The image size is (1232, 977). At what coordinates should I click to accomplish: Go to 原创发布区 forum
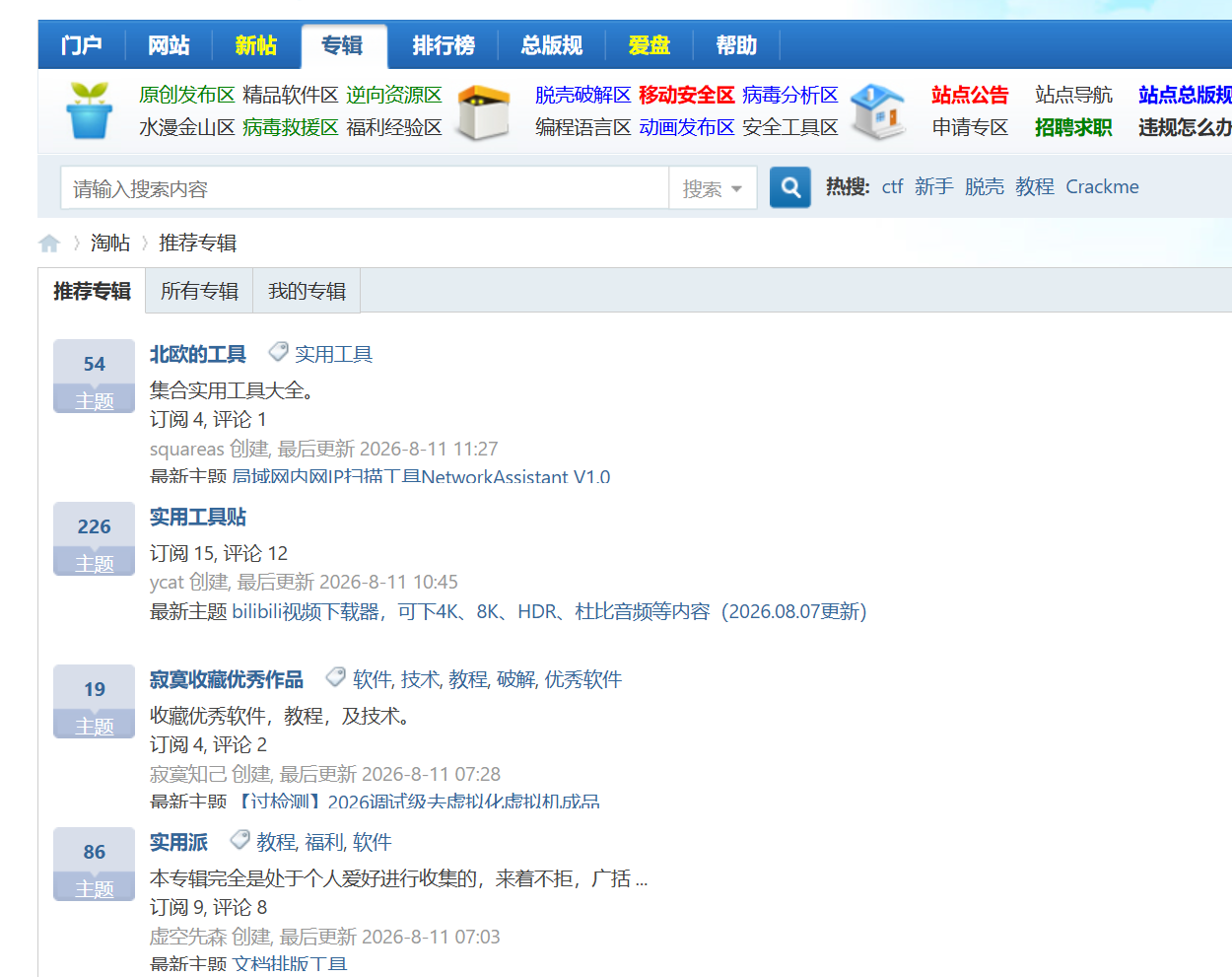187,95
